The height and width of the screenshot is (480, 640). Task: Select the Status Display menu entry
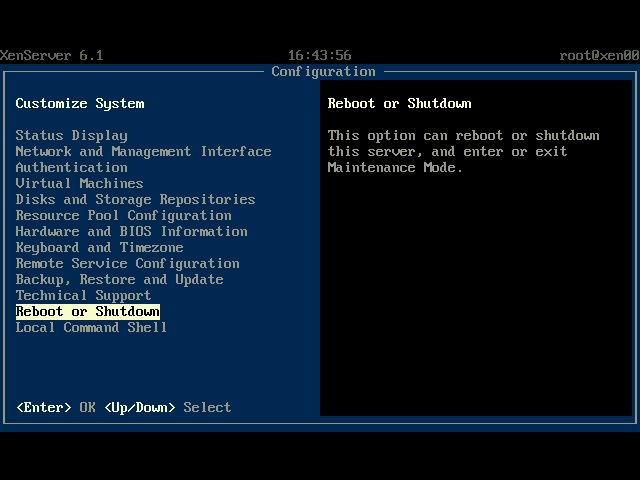coord(71,136)
